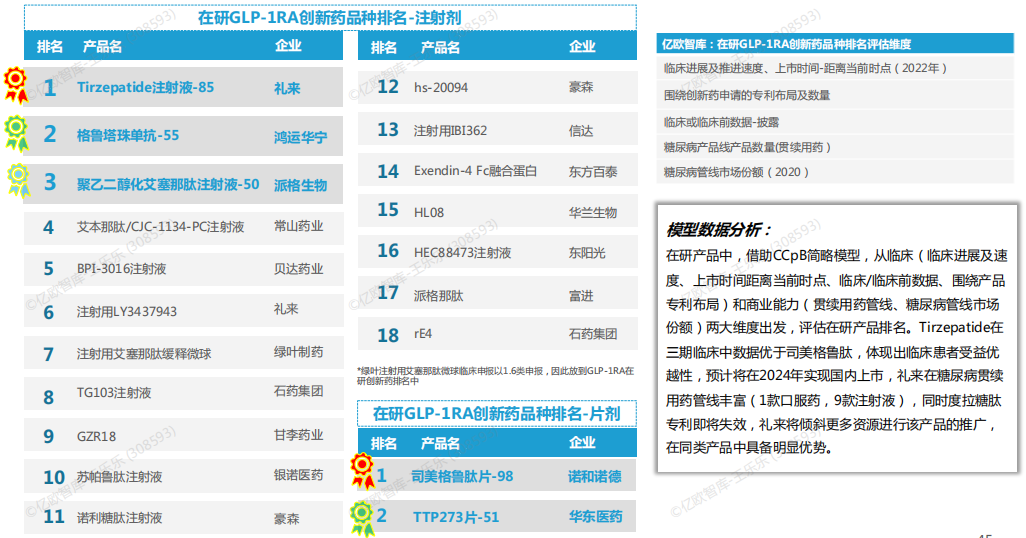
Task: Click company 信达 in rank 13 row
Action: [581, 131]
